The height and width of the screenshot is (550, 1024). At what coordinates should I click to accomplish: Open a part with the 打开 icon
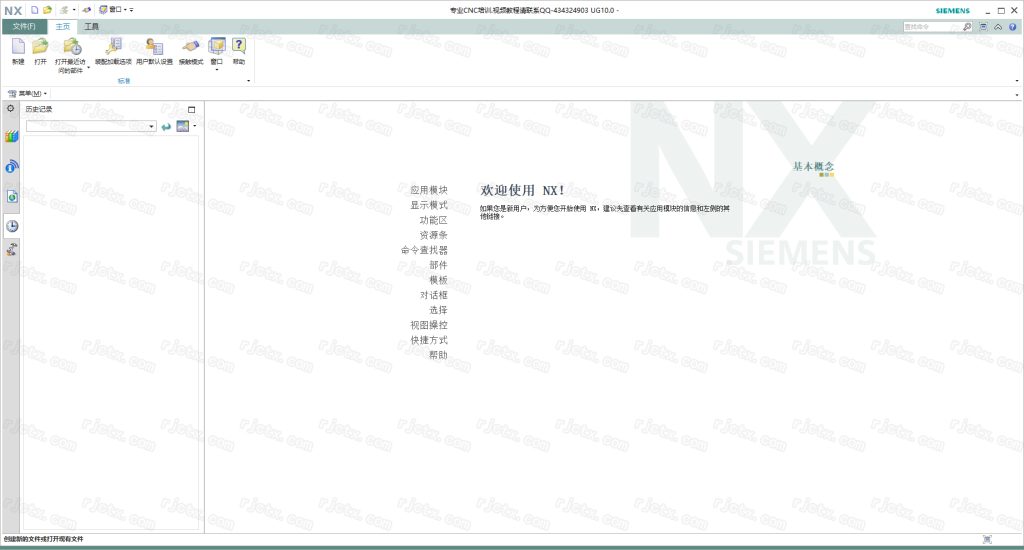tap(40, 47)
